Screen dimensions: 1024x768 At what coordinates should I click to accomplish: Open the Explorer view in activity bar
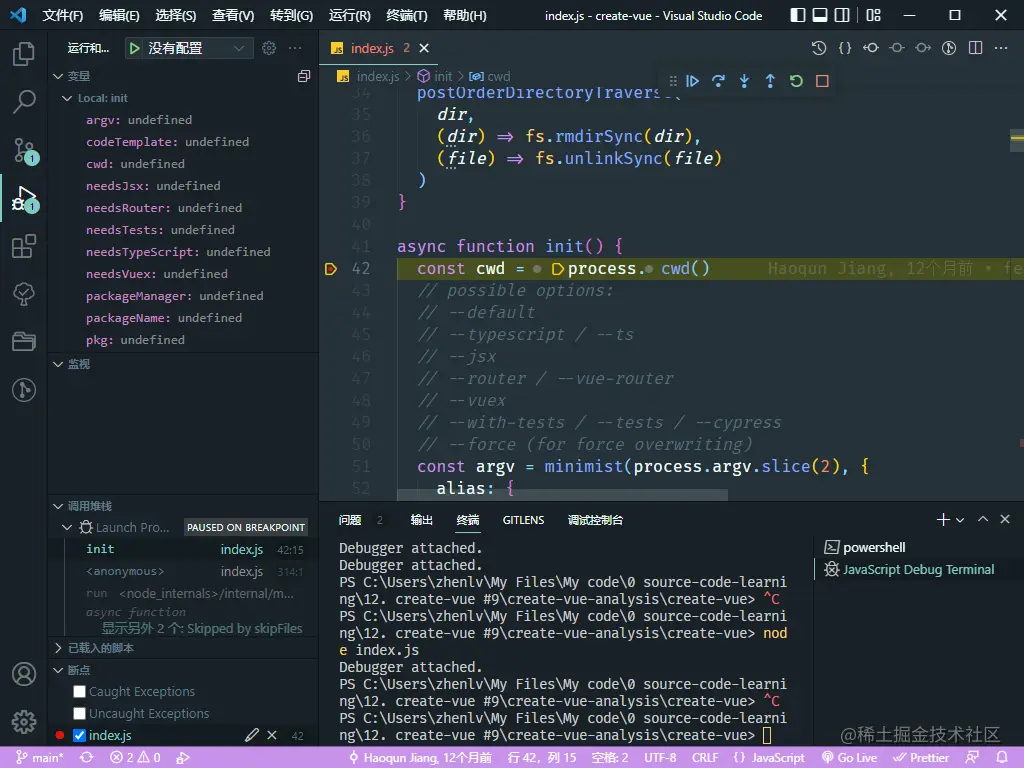[24, 54]
